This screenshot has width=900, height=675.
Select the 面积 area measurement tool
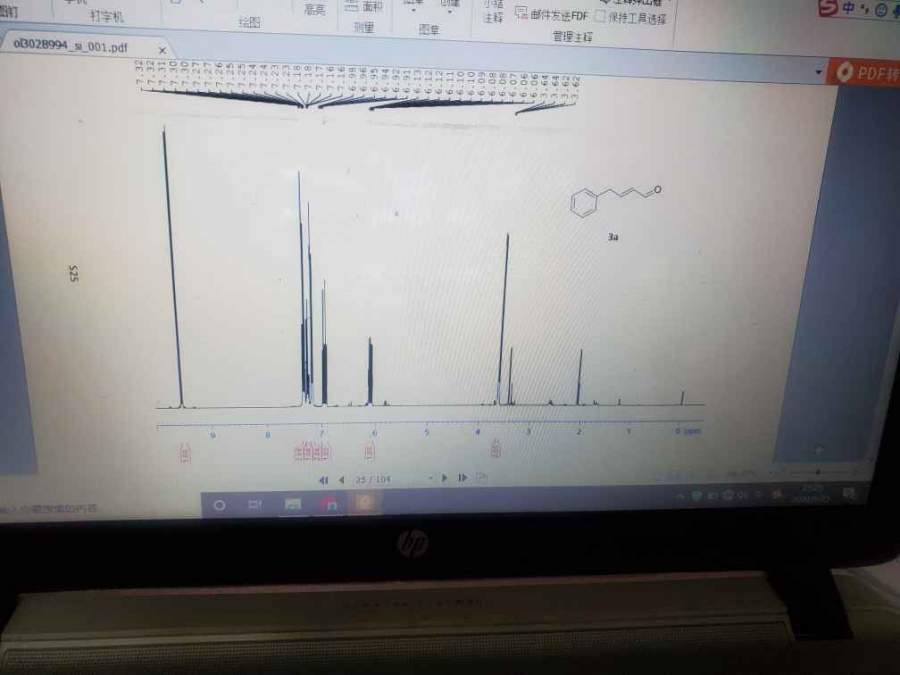tap(364, 6)
